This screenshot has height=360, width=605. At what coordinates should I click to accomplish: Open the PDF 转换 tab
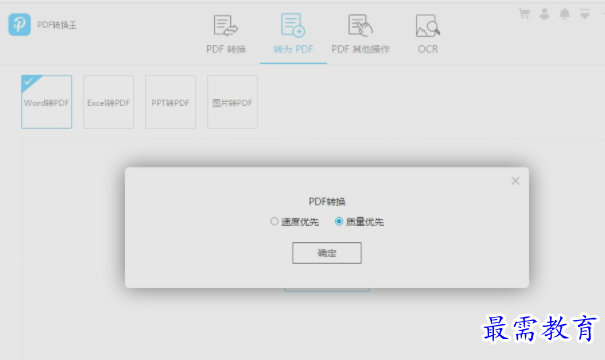[226, 34]
